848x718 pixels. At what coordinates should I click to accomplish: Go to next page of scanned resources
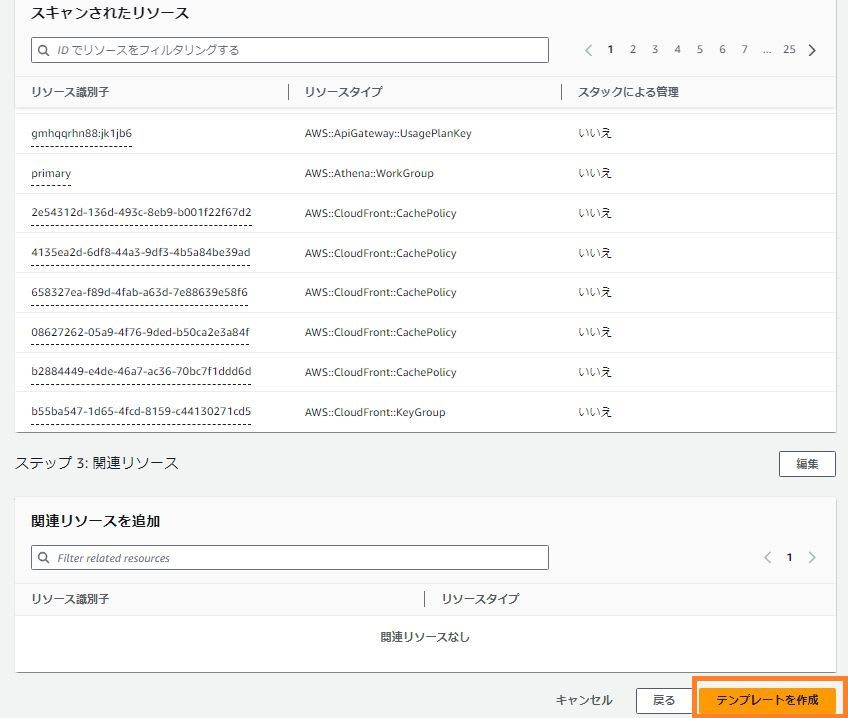coord(812,50)
